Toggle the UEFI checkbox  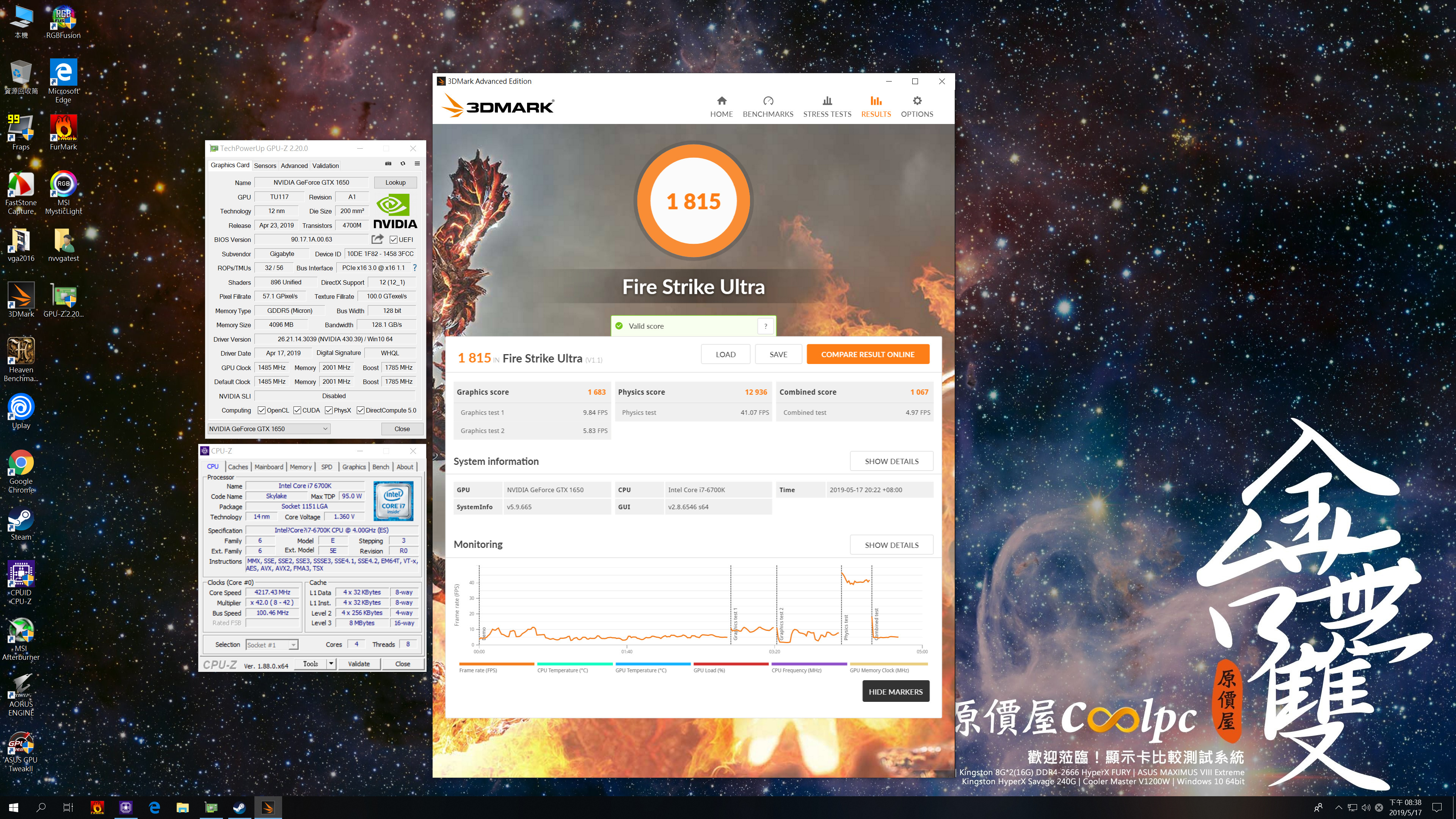pos(394,240)
